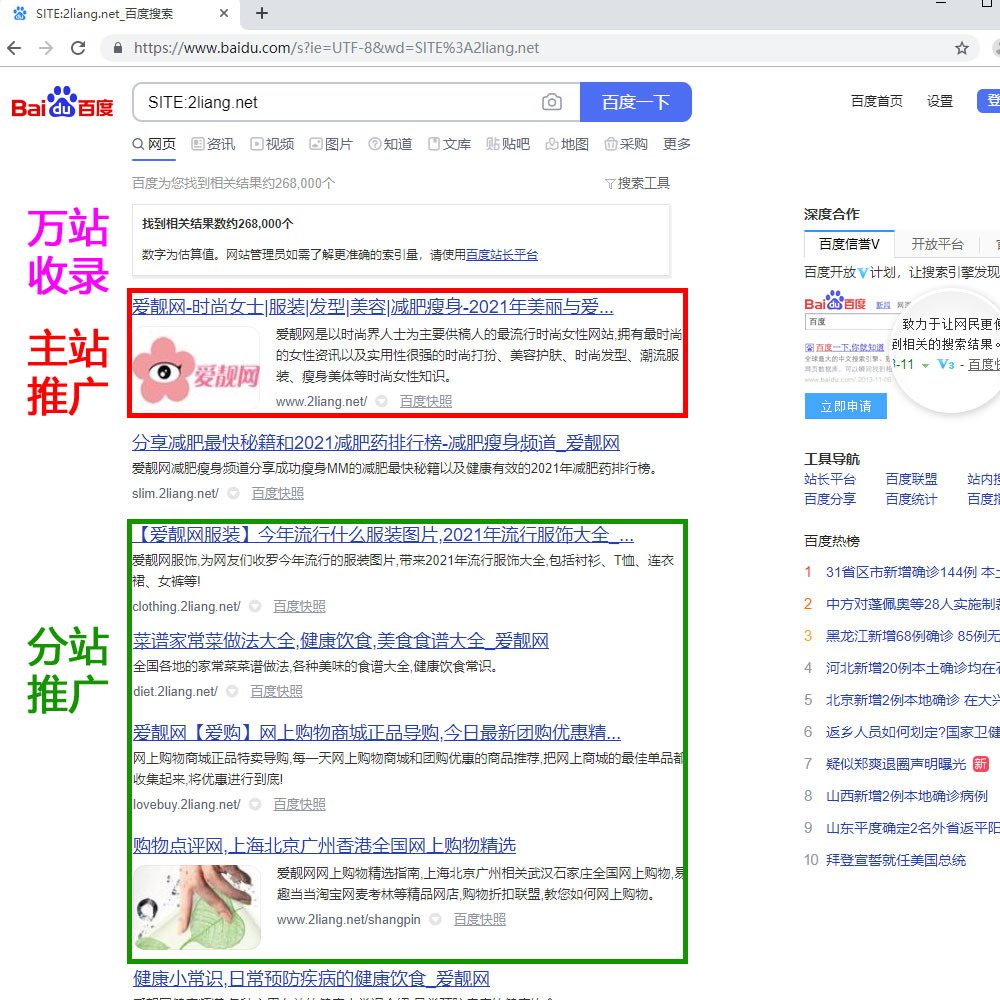Open hot item 拜登宣誓就任美国总统

[x=895, y=860]
